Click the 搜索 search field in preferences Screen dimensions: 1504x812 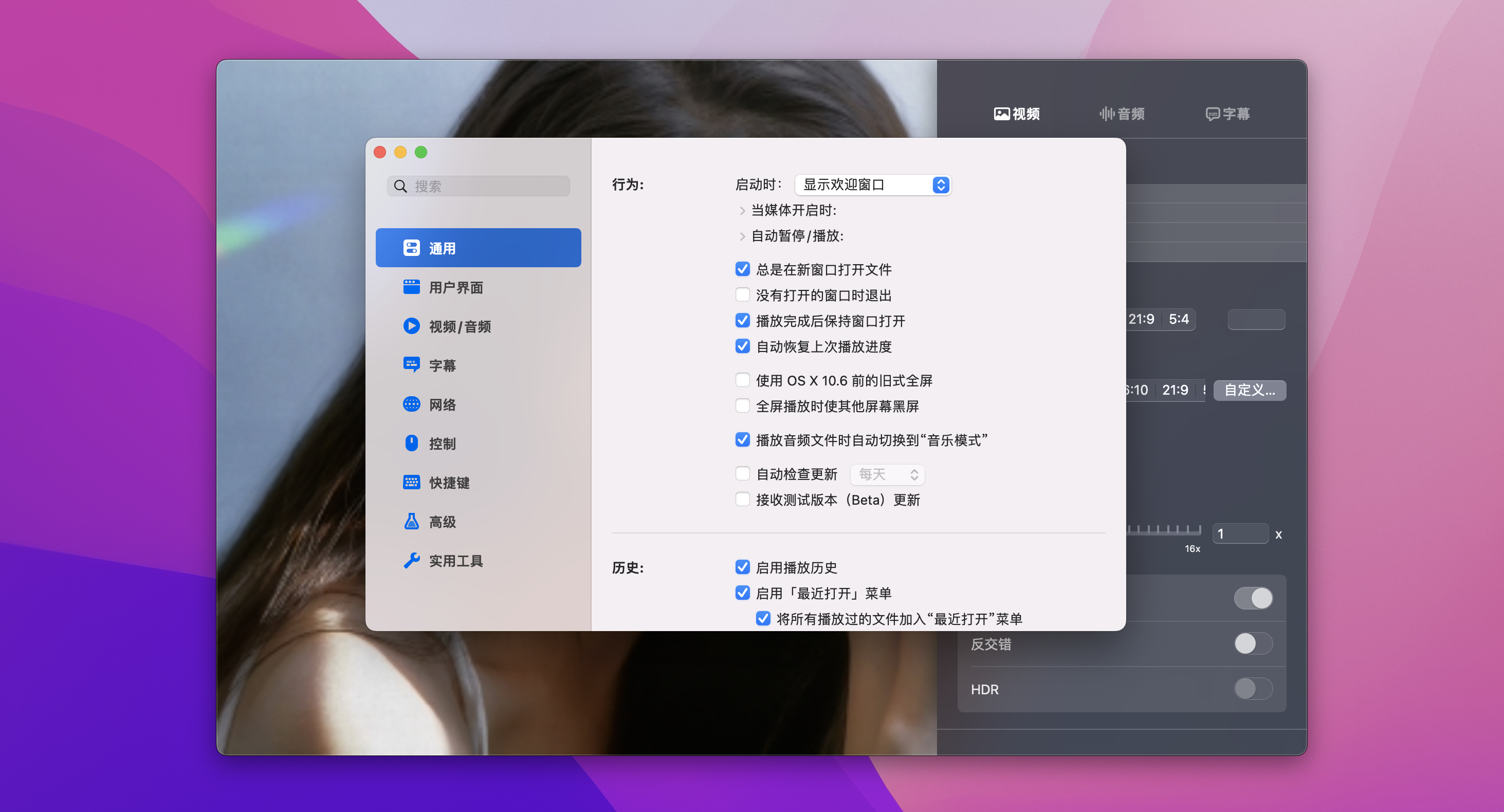(478, 186)
